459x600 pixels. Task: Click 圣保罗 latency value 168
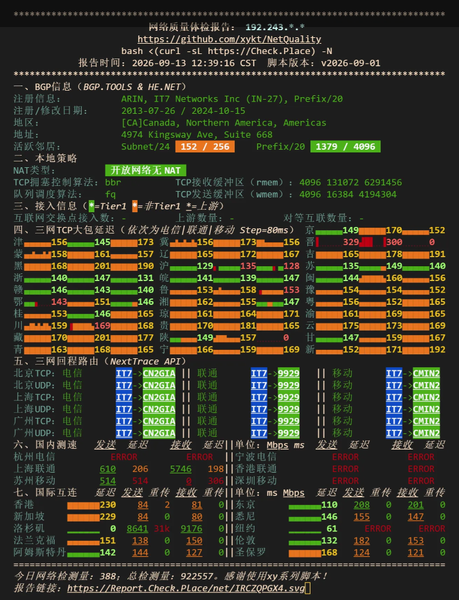click(x=329, y=553)
